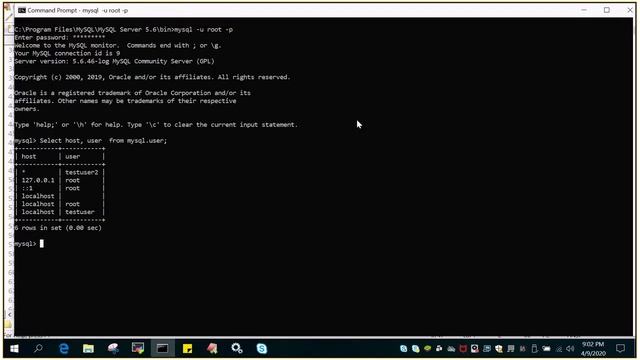
Task: Click the '::1' host cell
Action: tap(27, 188)
